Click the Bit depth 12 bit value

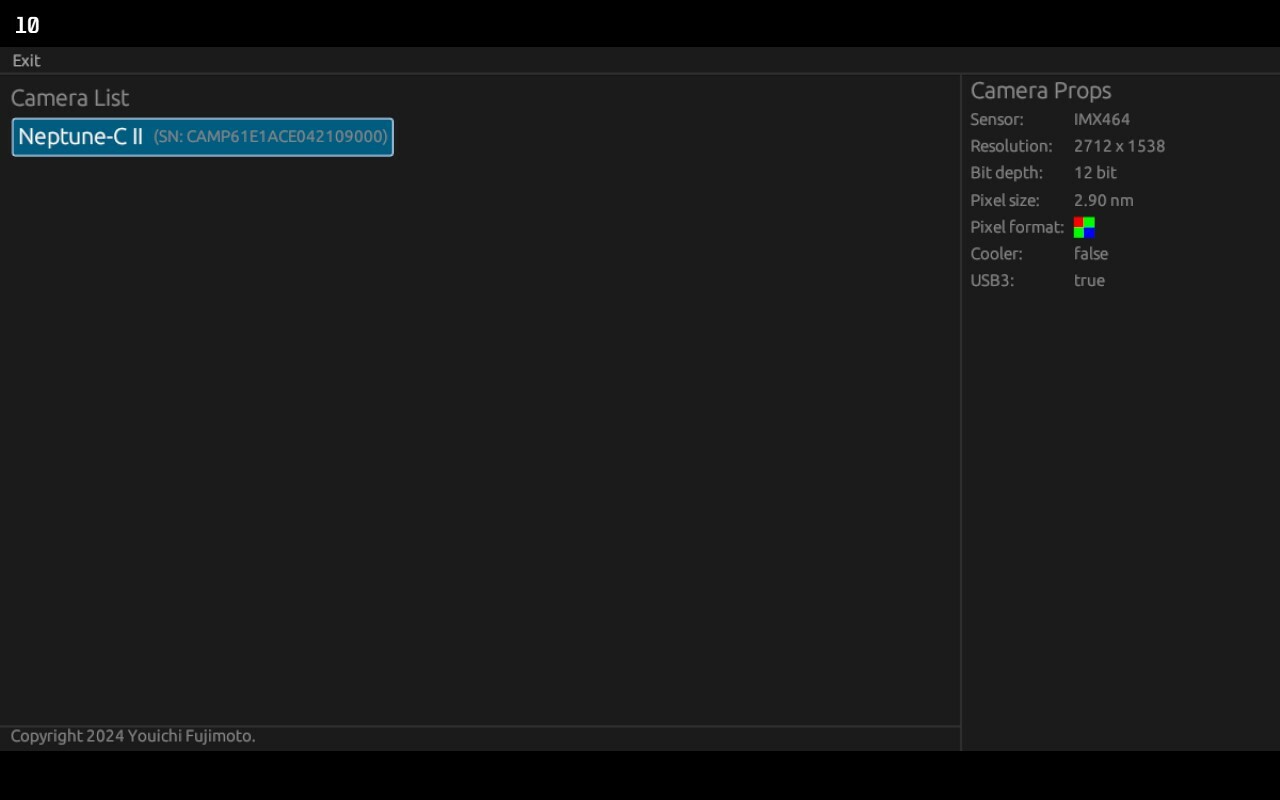coord(1095,173)
